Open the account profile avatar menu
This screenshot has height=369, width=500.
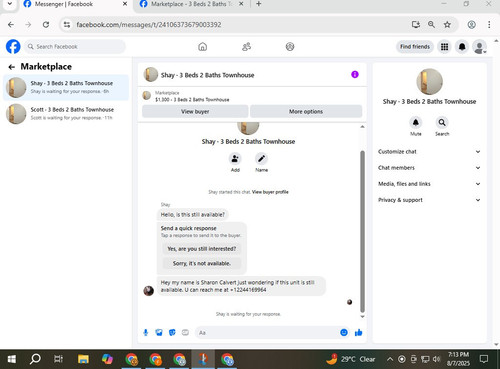(x=479, y=47)
